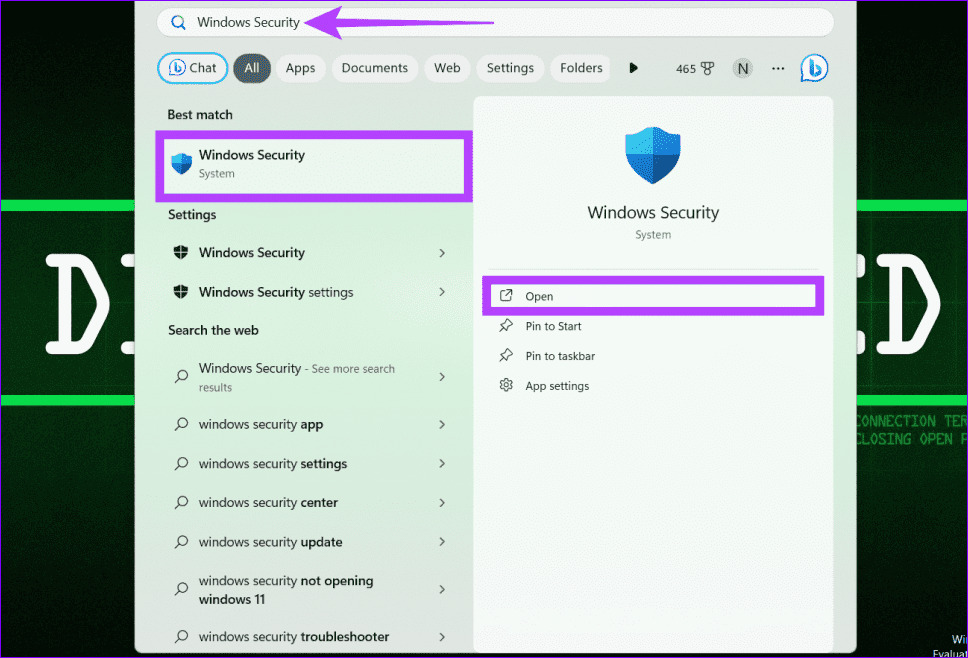
Task: Click magnifier icon beside windows security update
Action: (182, 542)
